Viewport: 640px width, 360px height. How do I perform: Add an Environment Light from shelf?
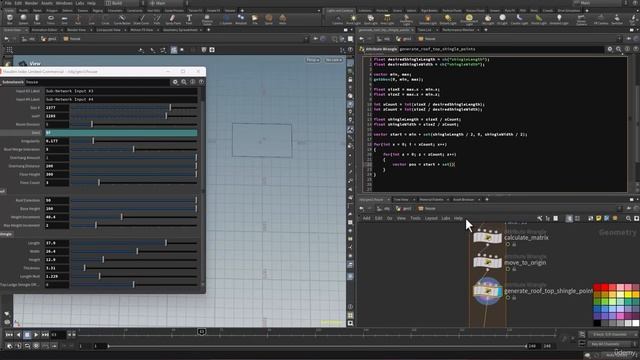pos(469,19)
